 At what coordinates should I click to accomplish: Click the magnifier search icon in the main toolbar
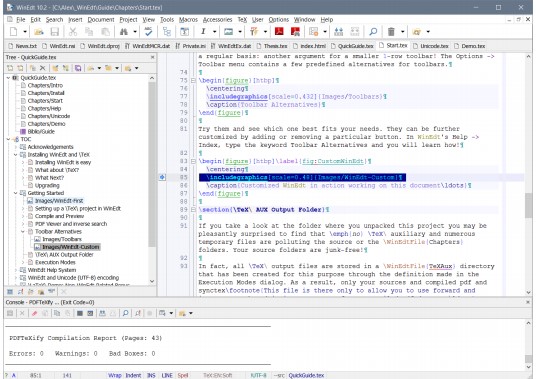tap(373, 32)
